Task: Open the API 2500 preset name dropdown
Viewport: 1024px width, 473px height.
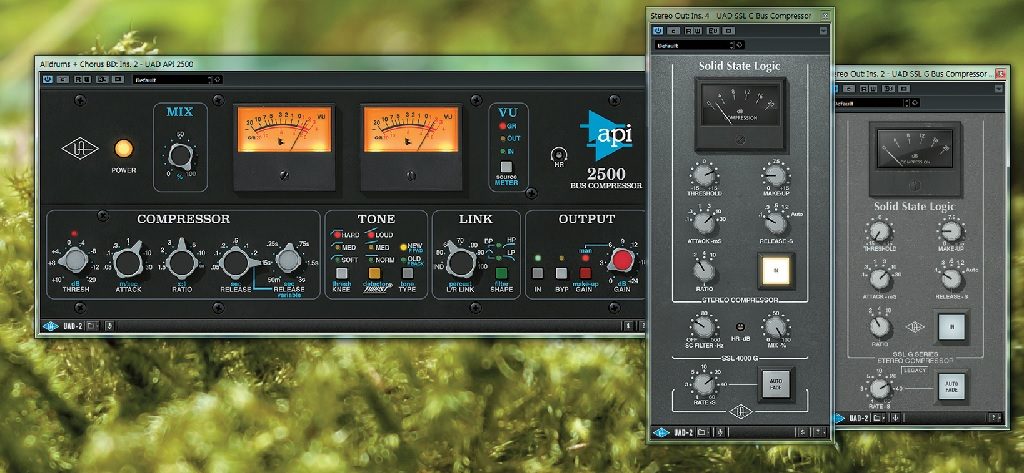Action: click(170, 80)
